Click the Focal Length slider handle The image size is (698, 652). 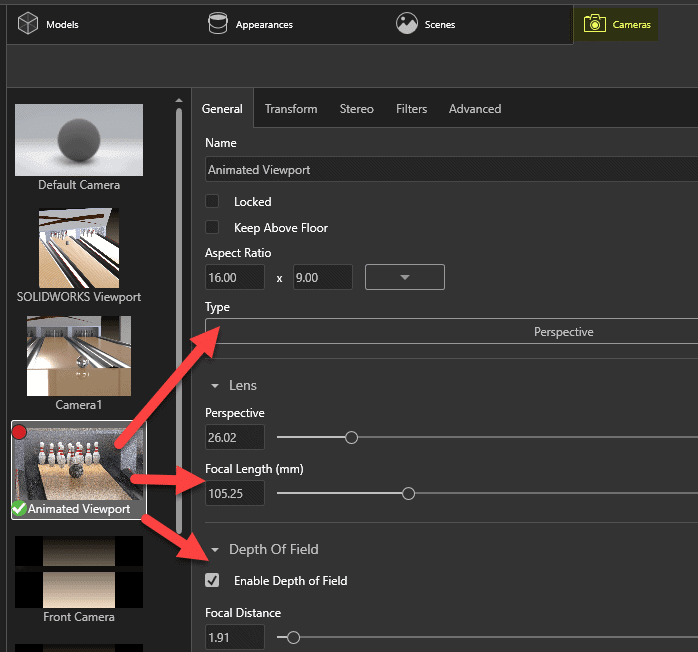pyautogui.click(x=408, y=493)
